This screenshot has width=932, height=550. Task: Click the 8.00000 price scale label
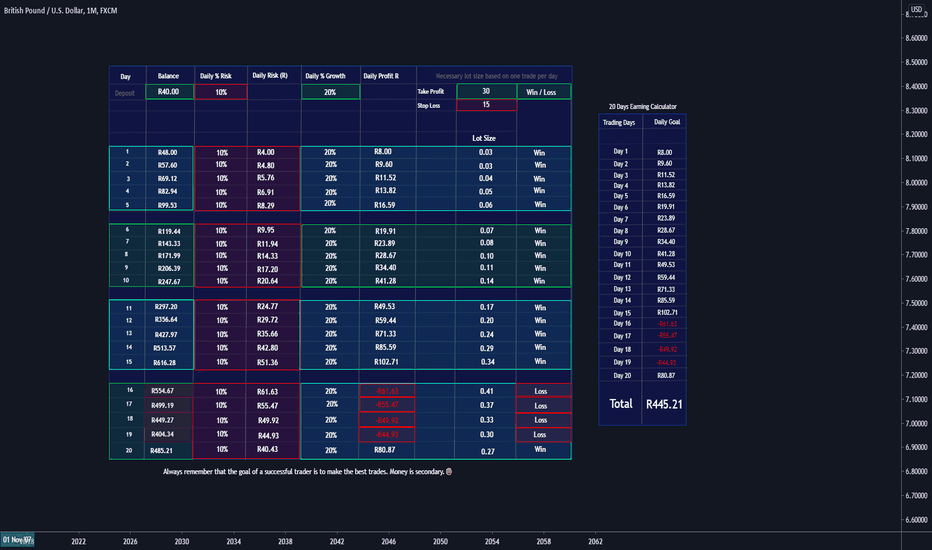(915, 183)
